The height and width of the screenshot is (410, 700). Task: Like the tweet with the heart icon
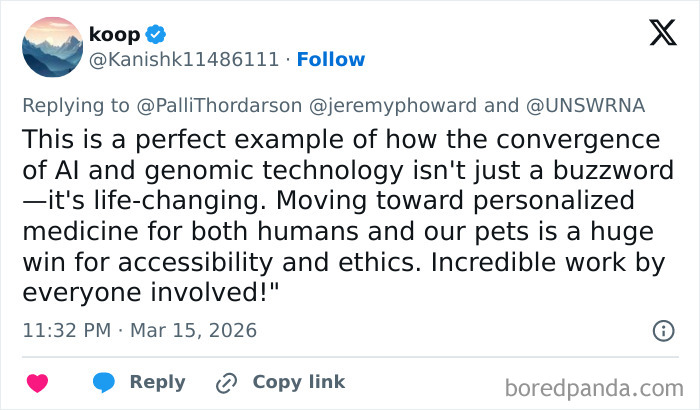(x=37, y=382)
